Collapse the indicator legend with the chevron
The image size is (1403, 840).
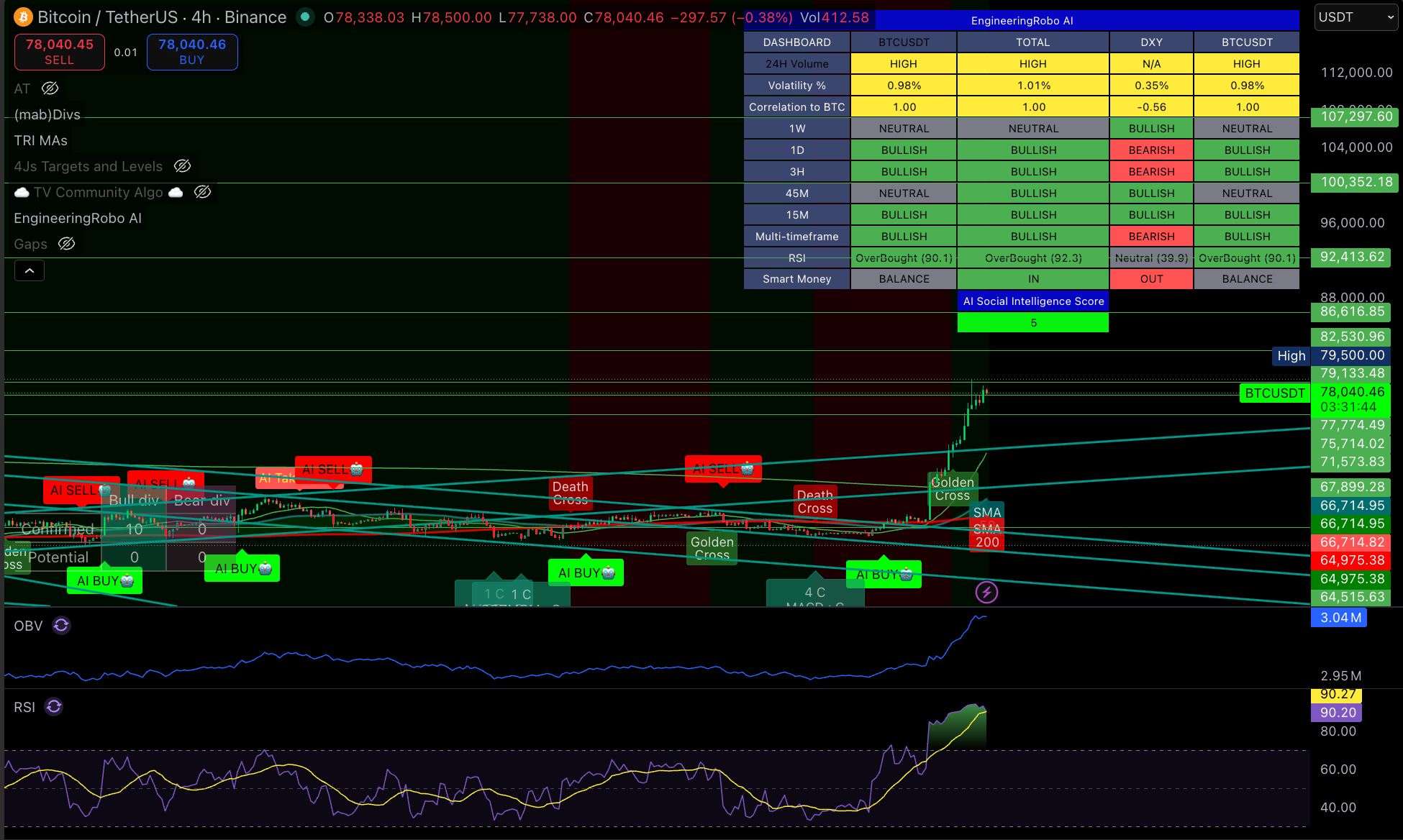[29, 270]
